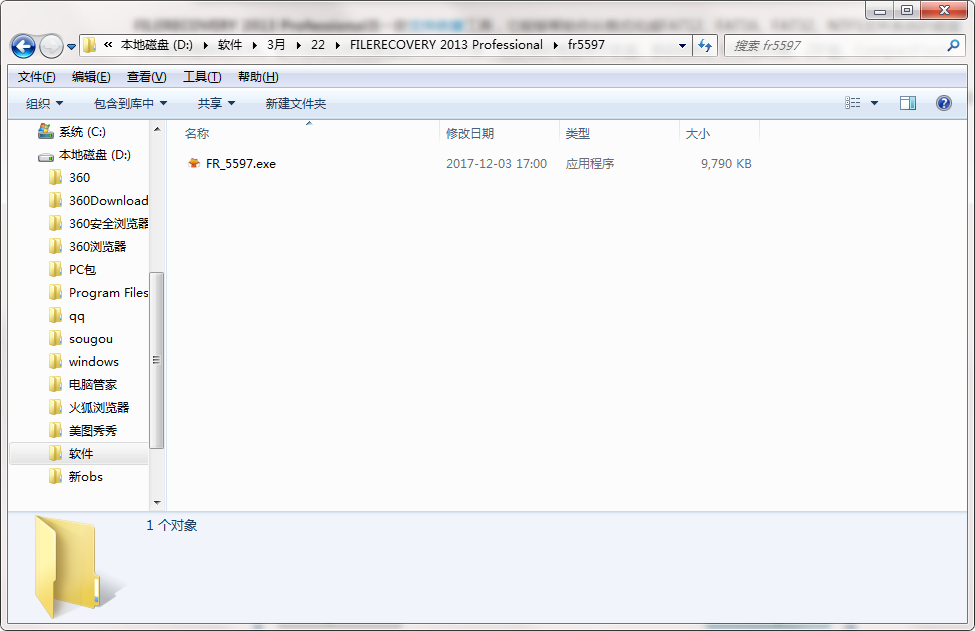
Task: Open the 文件(F) menu
Action: coord(37,76)
